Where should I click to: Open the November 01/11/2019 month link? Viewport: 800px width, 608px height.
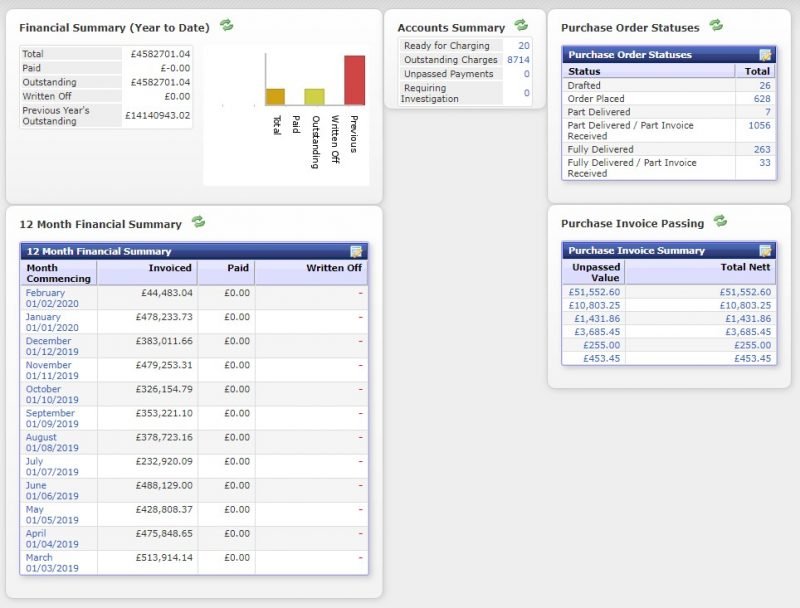(x=52, y=370)
